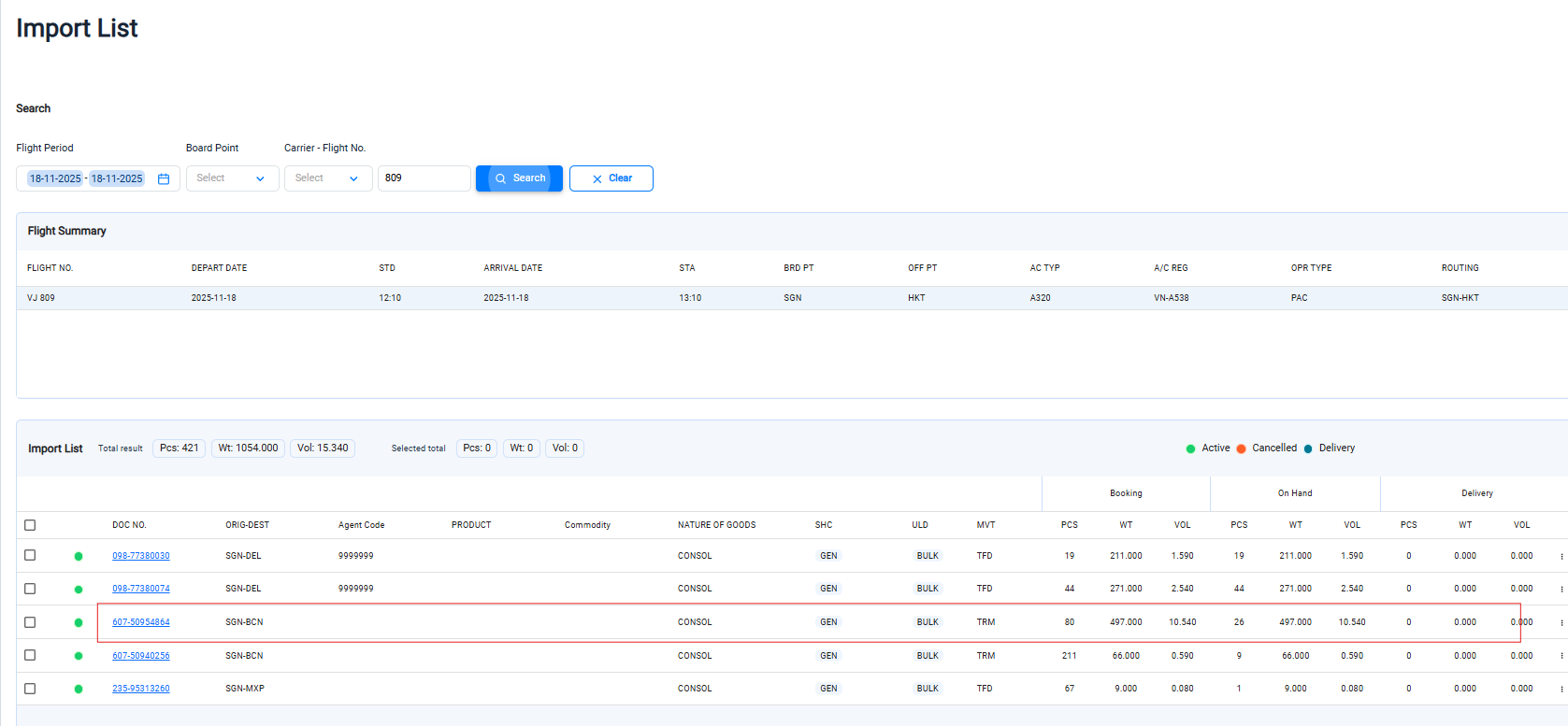
Task: Click the Clear button
Action: pyautogui.click(x=611, y=178)
